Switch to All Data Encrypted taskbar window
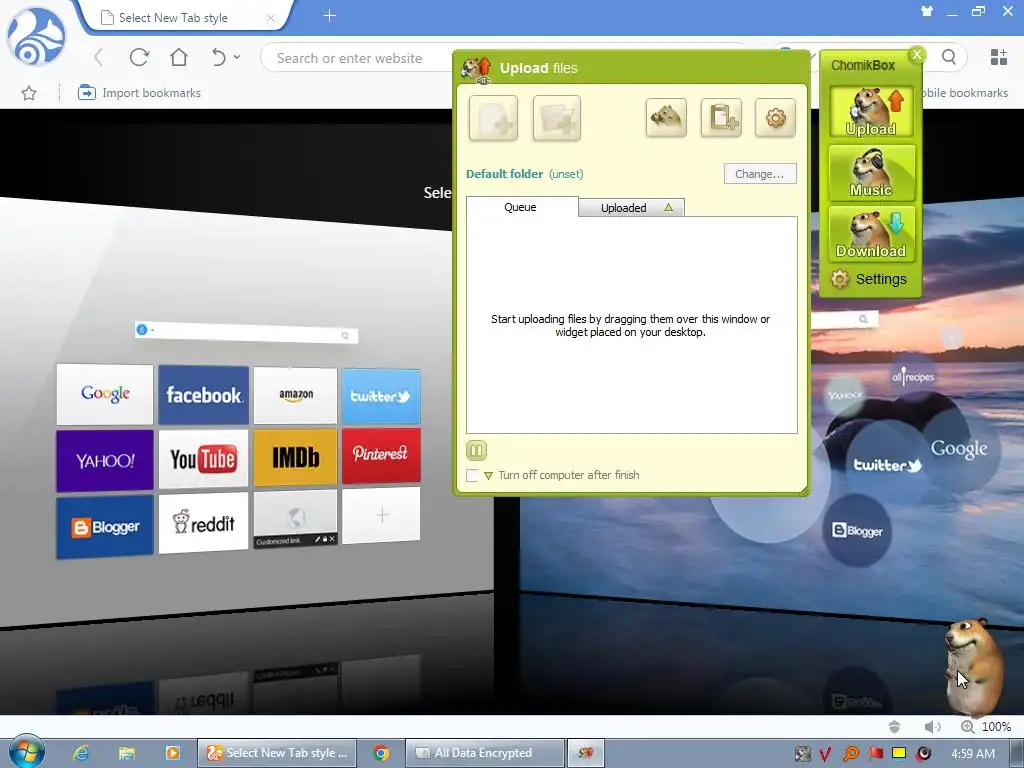The image size is (1024, 768). (x=485, y=753)
